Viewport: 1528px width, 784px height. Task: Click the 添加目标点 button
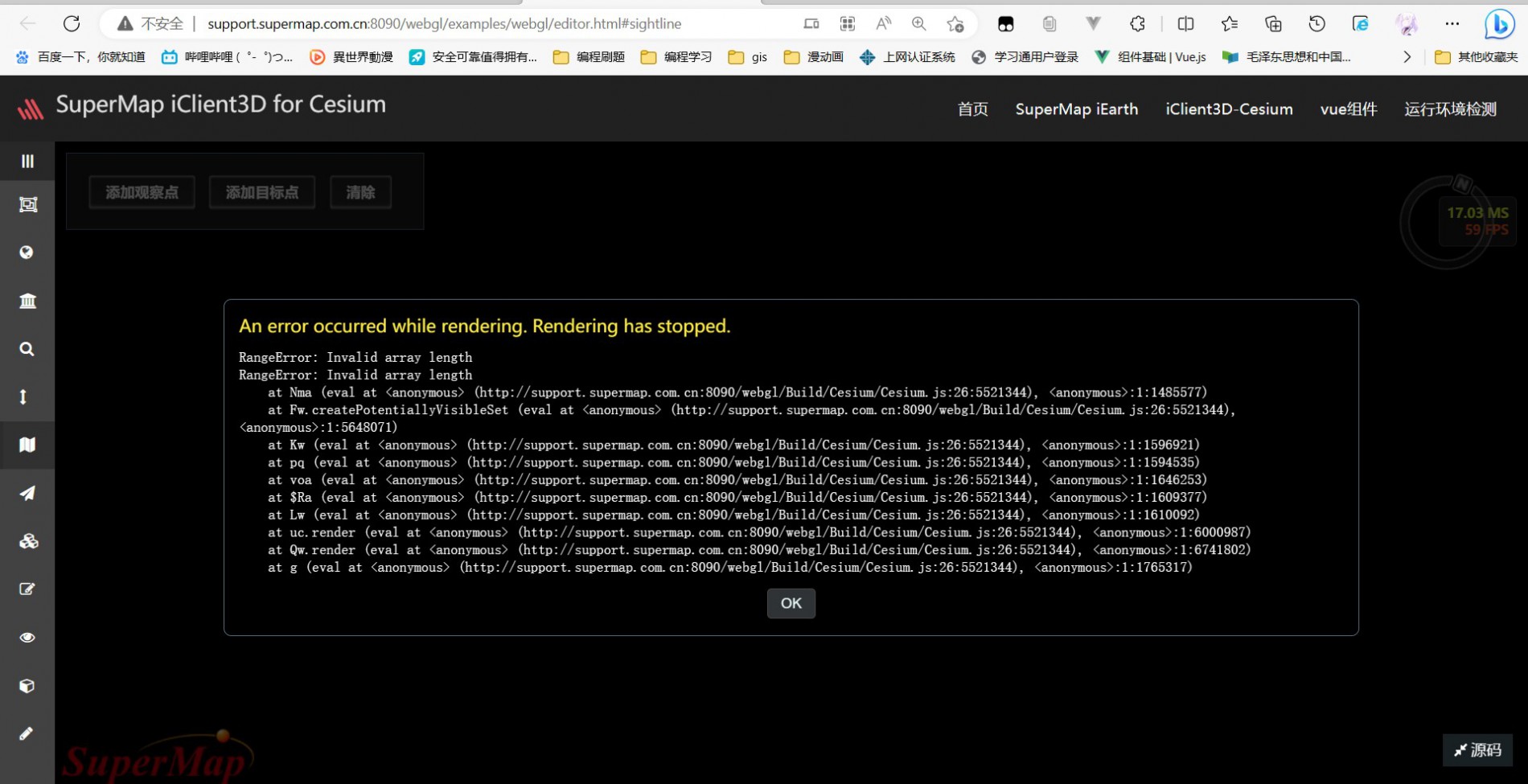coord(261,192)
